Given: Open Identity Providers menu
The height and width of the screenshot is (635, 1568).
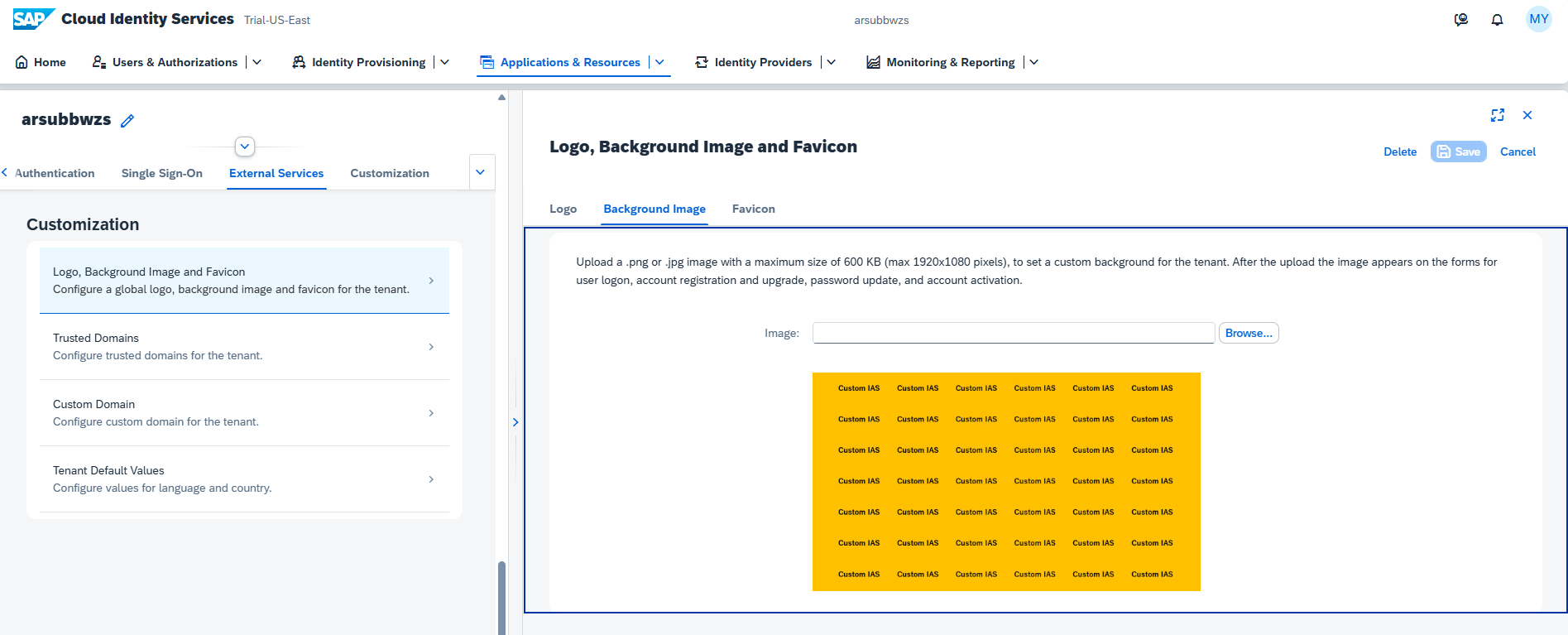Looking at the screenshot, I should (754, 62).
